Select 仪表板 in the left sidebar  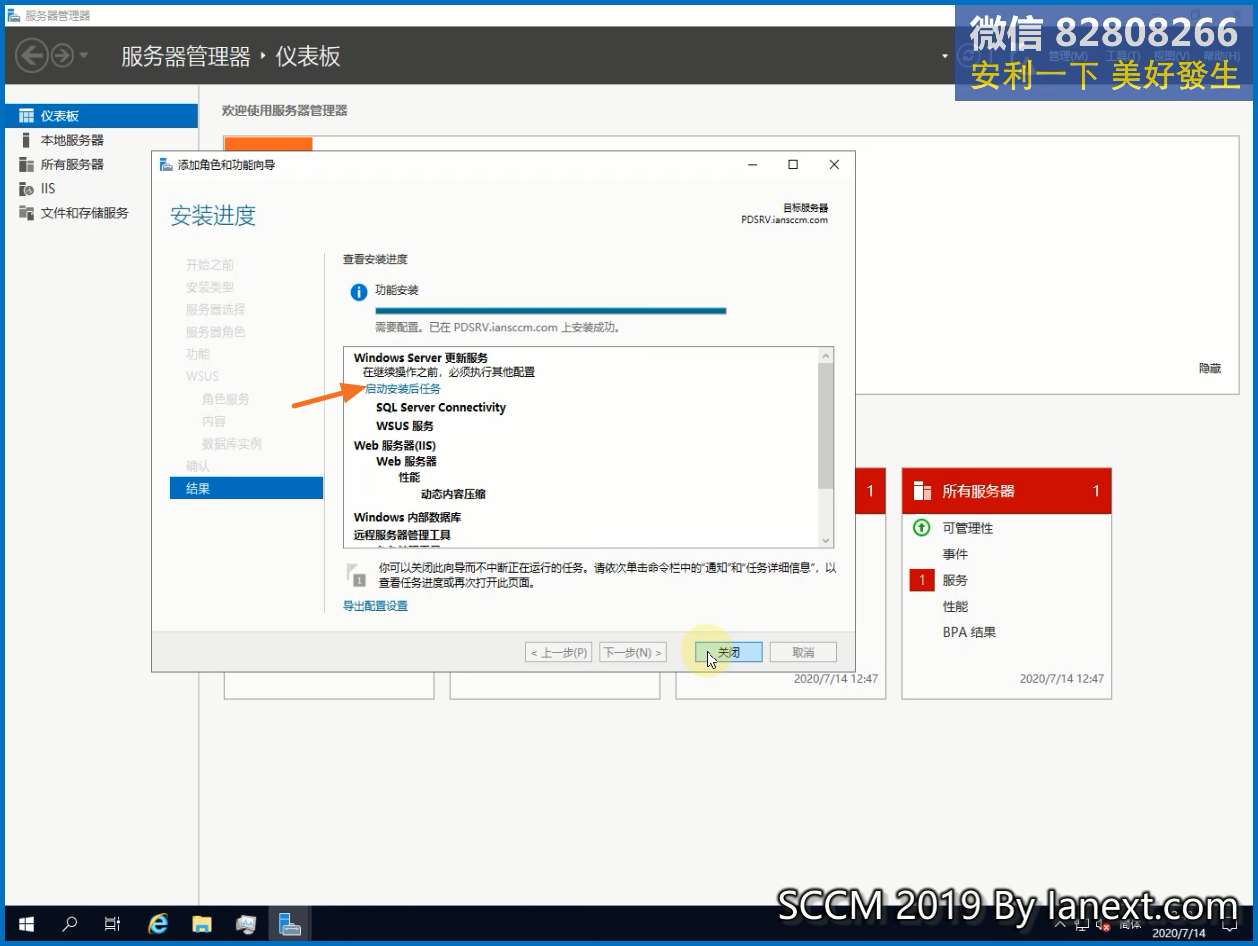point(101,116)
